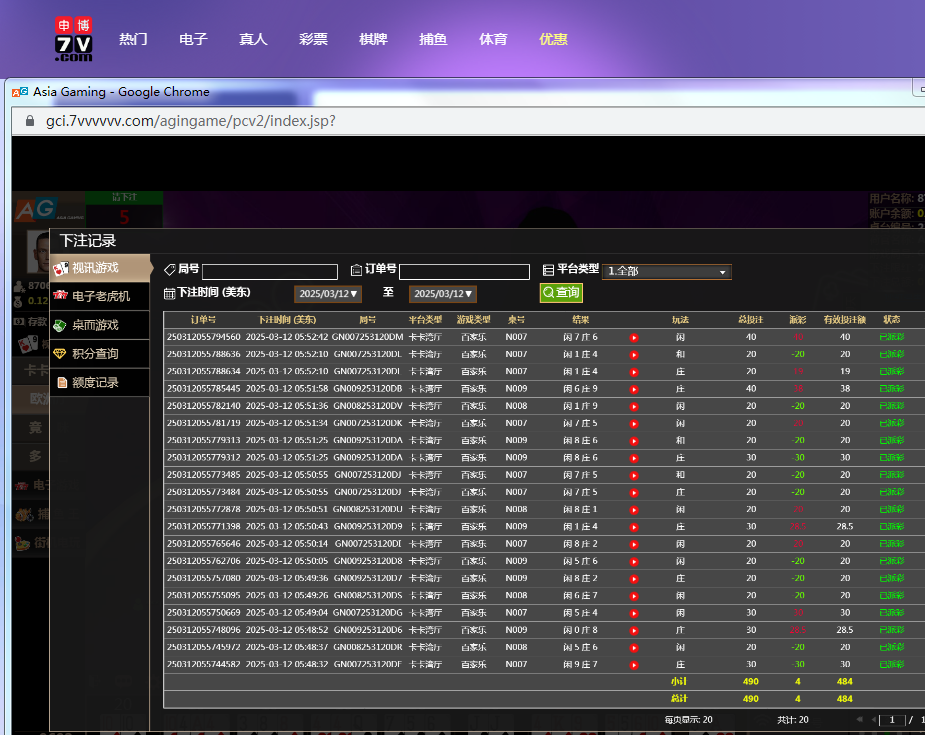Go to previous page using the arrow icon
This screenshot has height=735, width=925.
pos(874,720)
